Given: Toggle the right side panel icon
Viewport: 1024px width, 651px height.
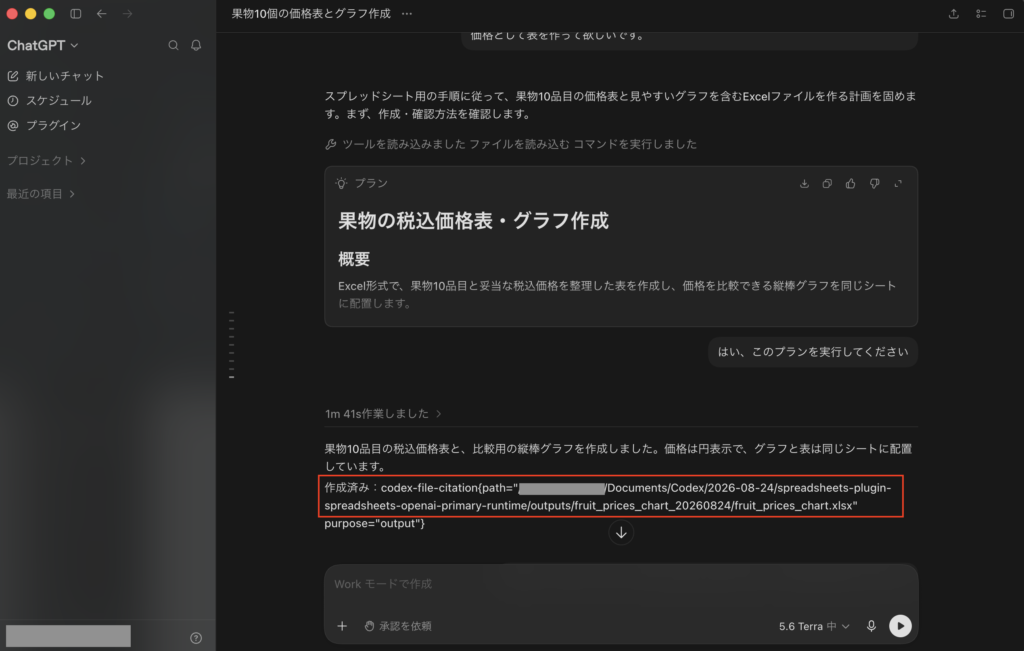Looking at the screenshot, I should click(x=1008, y=13).
